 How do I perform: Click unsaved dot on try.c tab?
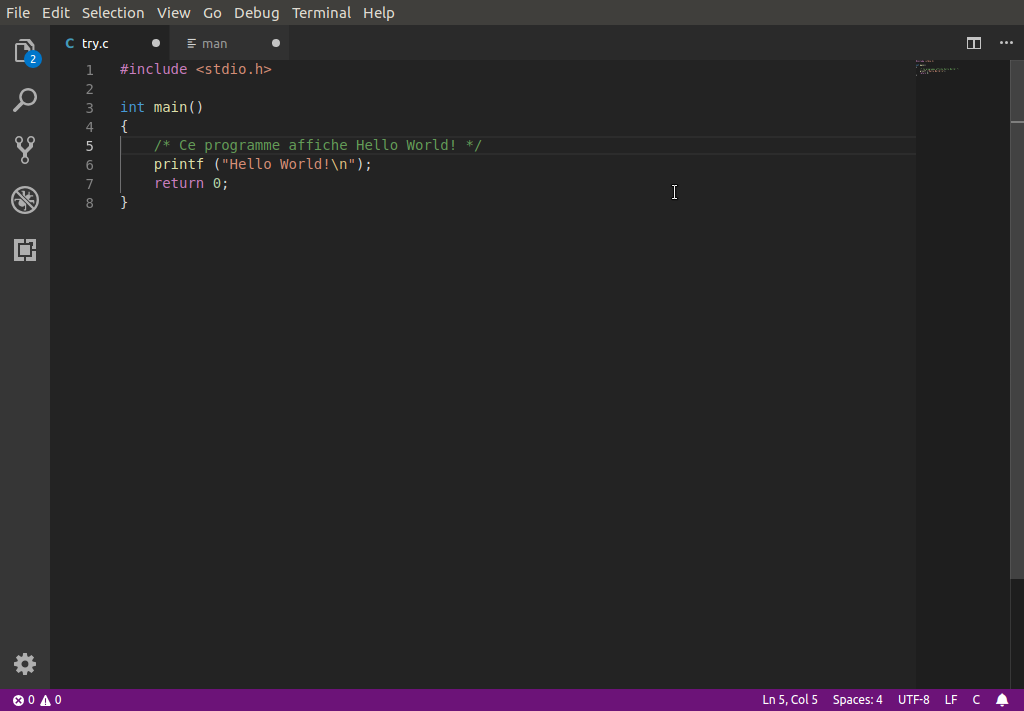pyautogui.click(x=156, y=43)
